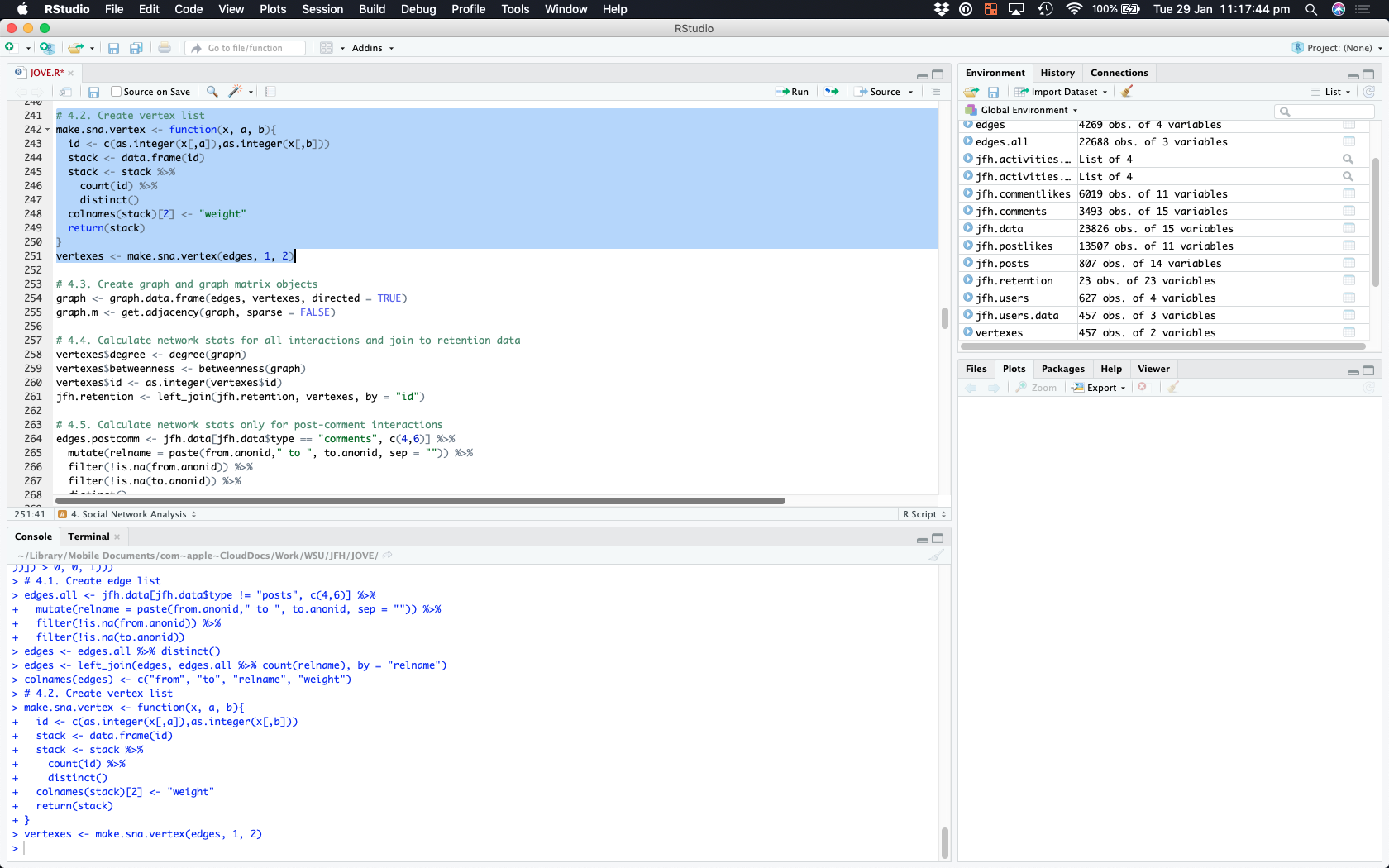
Task: Open the code tools magic wand
Action: pyautogui.click(x=236, y=92)
